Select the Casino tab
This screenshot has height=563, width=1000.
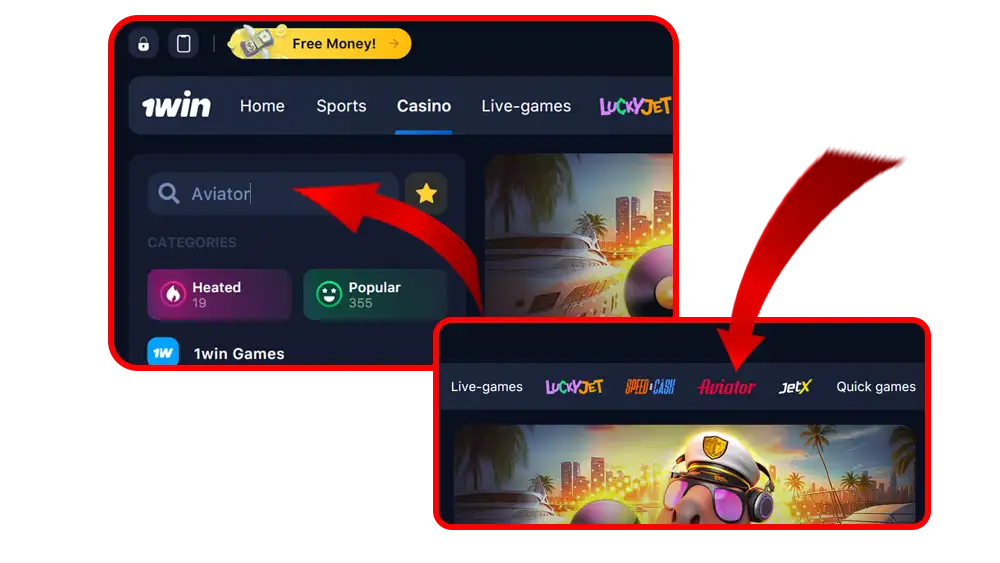tap(423, 106)
